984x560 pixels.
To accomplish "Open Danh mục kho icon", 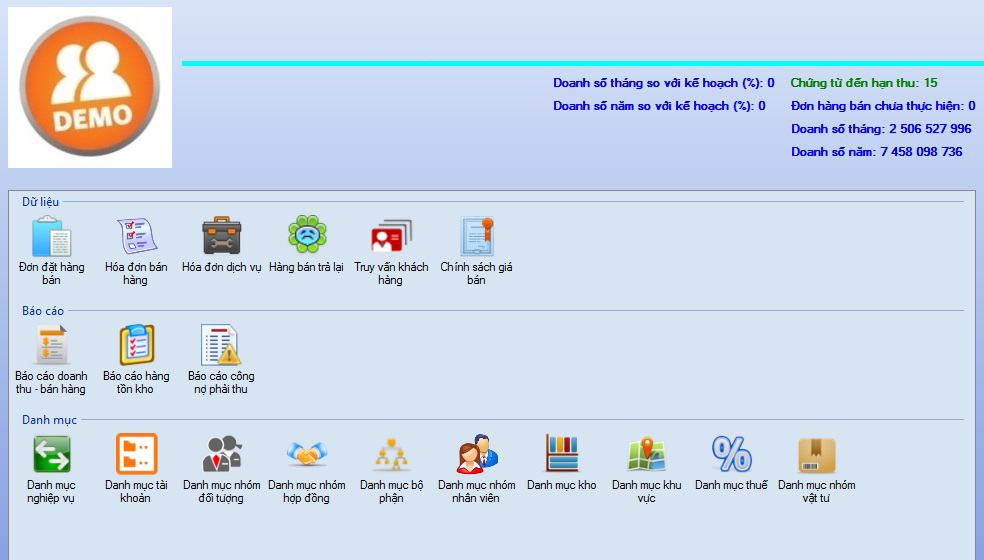I will coord(561,454).
